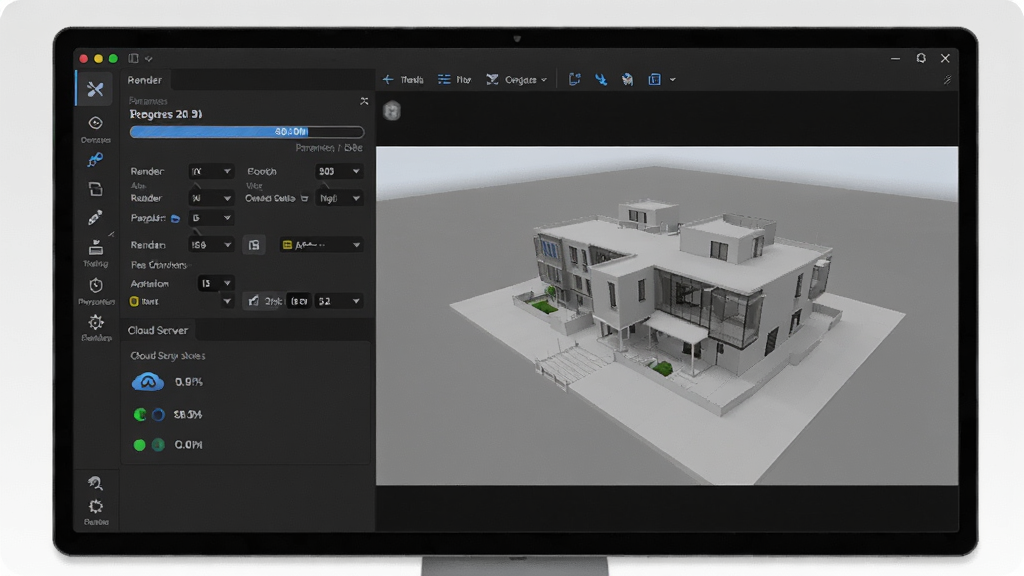Open the dropdown showing Ngt value

[x=339, y=198]
